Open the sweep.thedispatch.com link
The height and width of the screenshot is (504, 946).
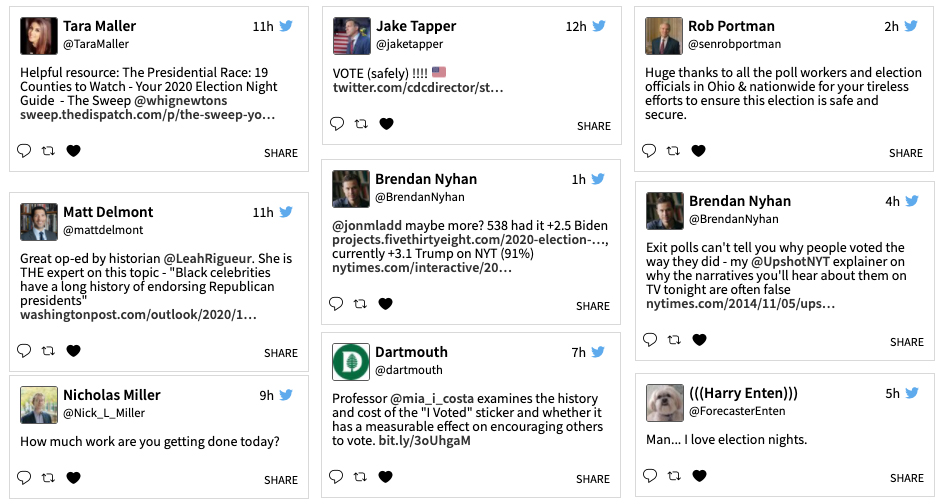coord(148,115)
